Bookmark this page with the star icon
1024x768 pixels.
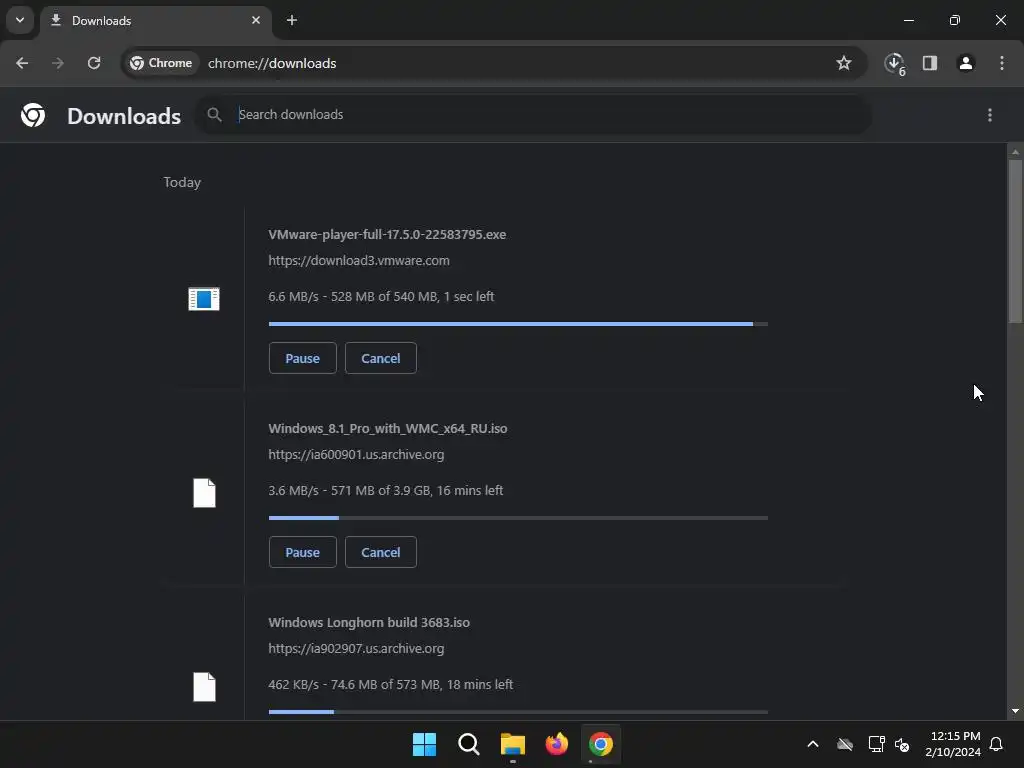point(844,63)
